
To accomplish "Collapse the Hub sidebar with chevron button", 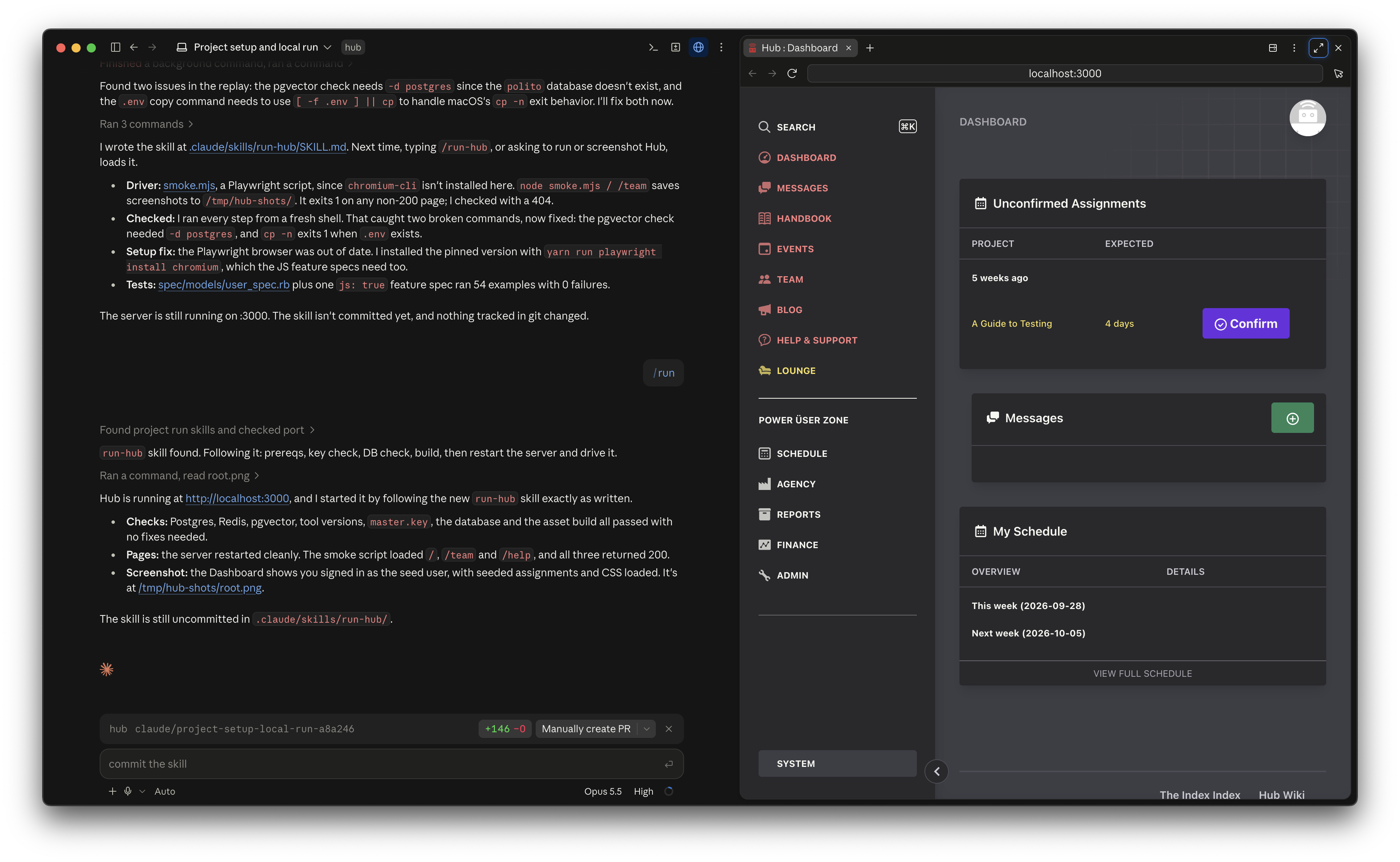I will pos(937,771).
